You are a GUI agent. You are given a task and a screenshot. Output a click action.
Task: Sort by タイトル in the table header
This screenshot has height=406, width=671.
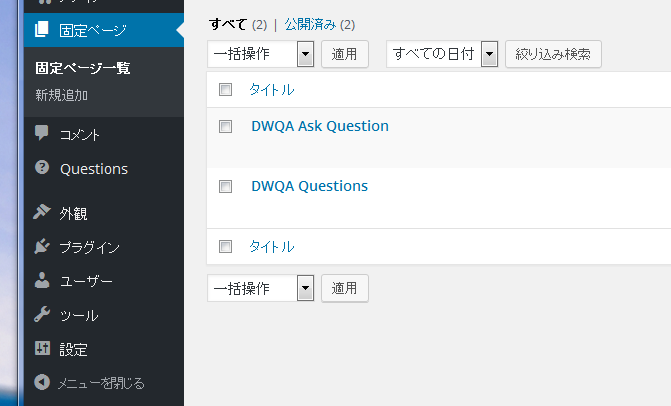272,89
